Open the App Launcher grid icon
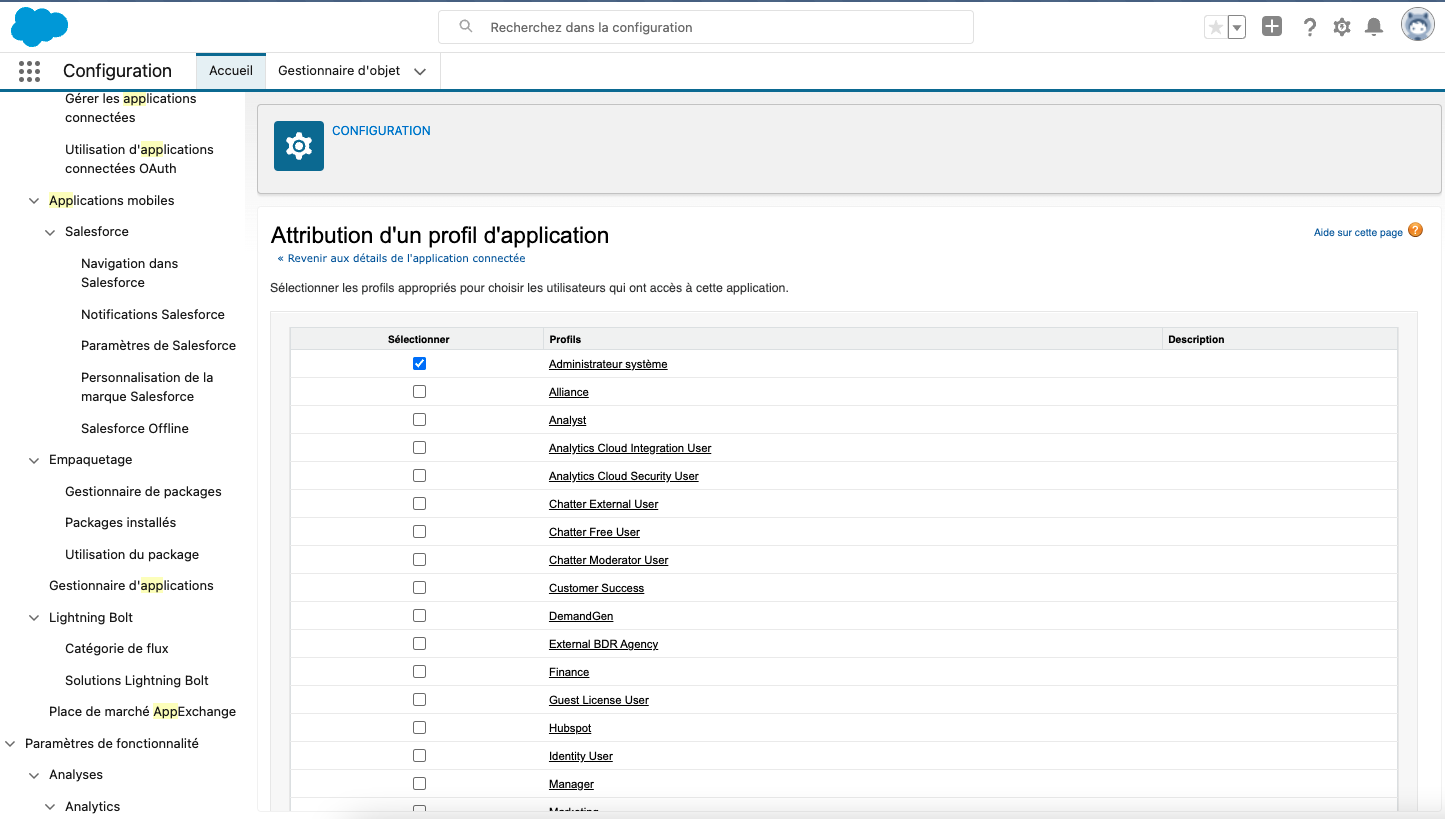This screenshot has height=819, width=1445. point(29,71)
